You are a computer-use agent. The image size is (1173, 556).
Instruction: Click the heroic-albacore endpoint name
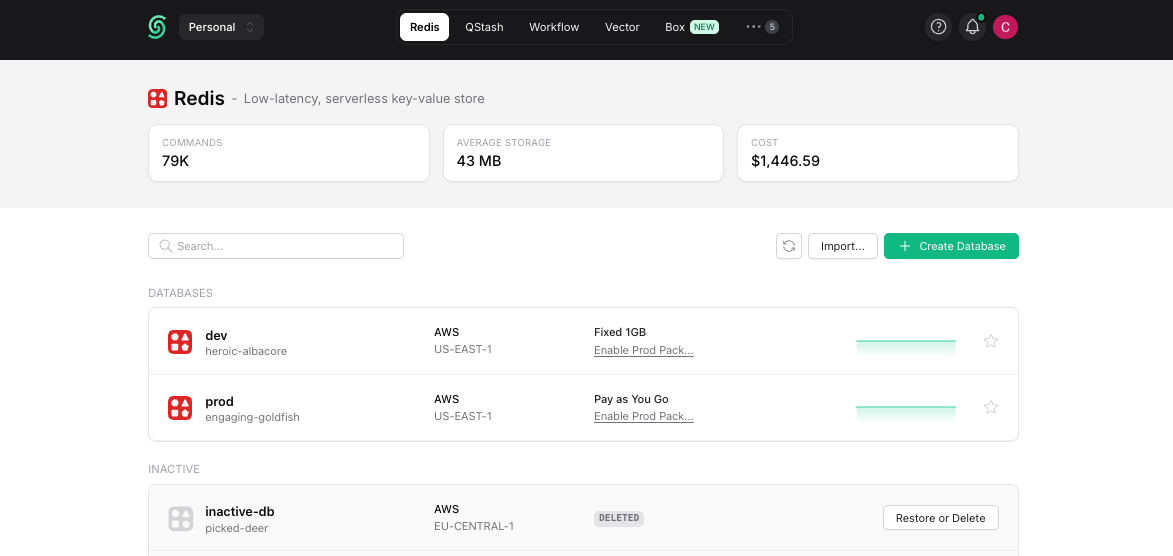coord(245,351)
